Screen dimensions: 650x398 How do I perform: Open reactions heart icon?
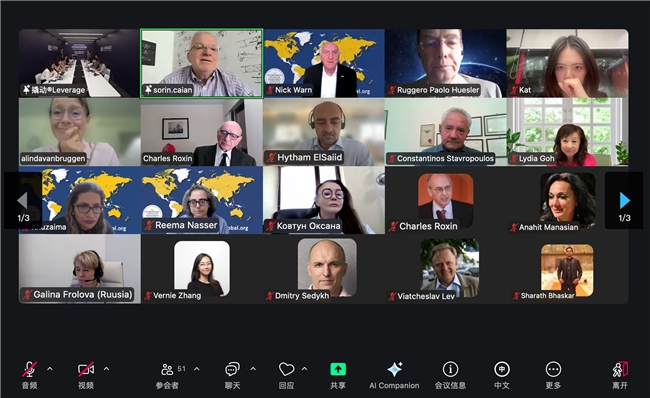point(286,369)
